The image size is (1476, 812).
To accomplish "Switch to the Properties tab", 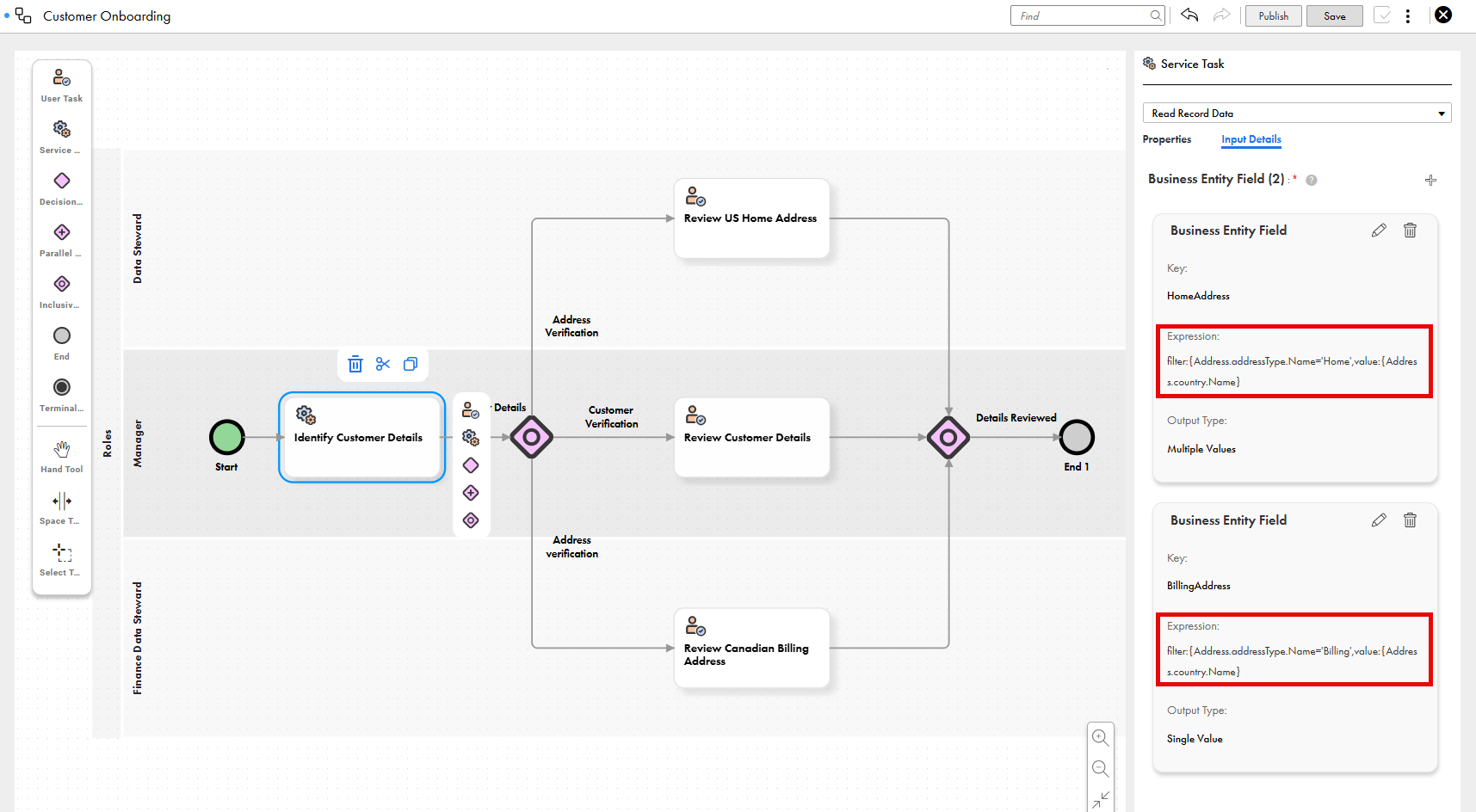I will point(1167,139).
